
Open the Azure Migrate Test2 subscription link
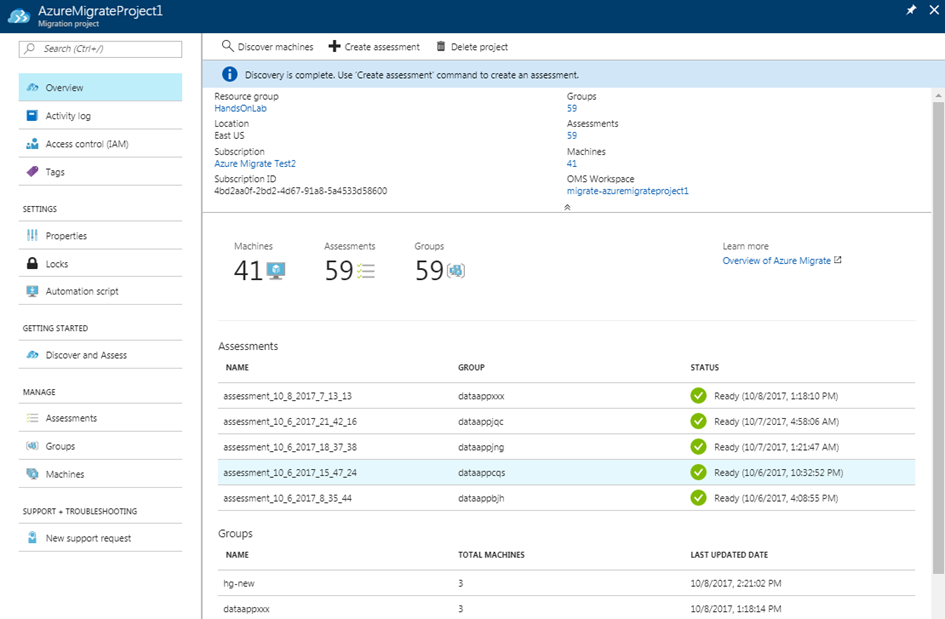255,163
